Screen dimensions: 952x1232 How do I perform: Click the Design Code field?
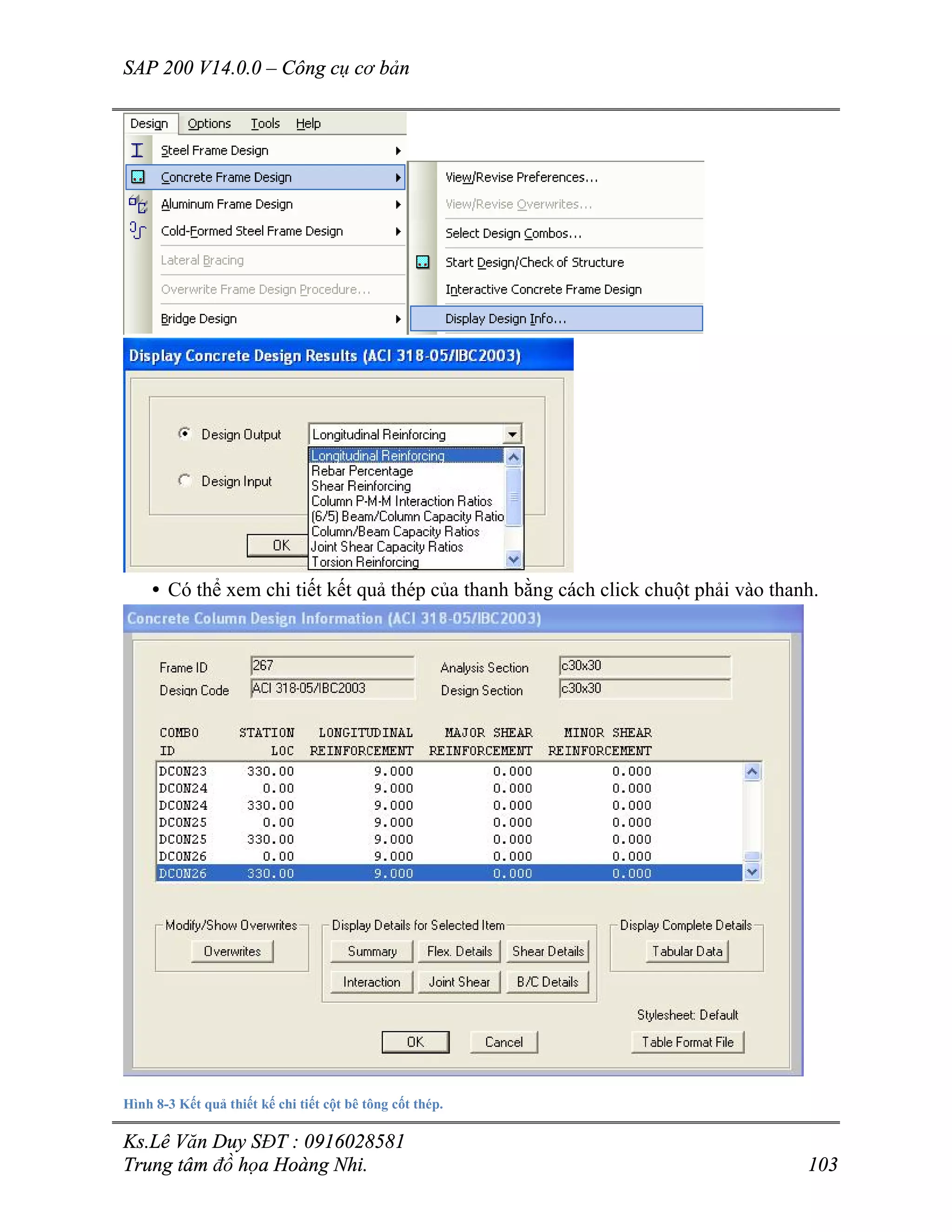[x=332, y=689]
